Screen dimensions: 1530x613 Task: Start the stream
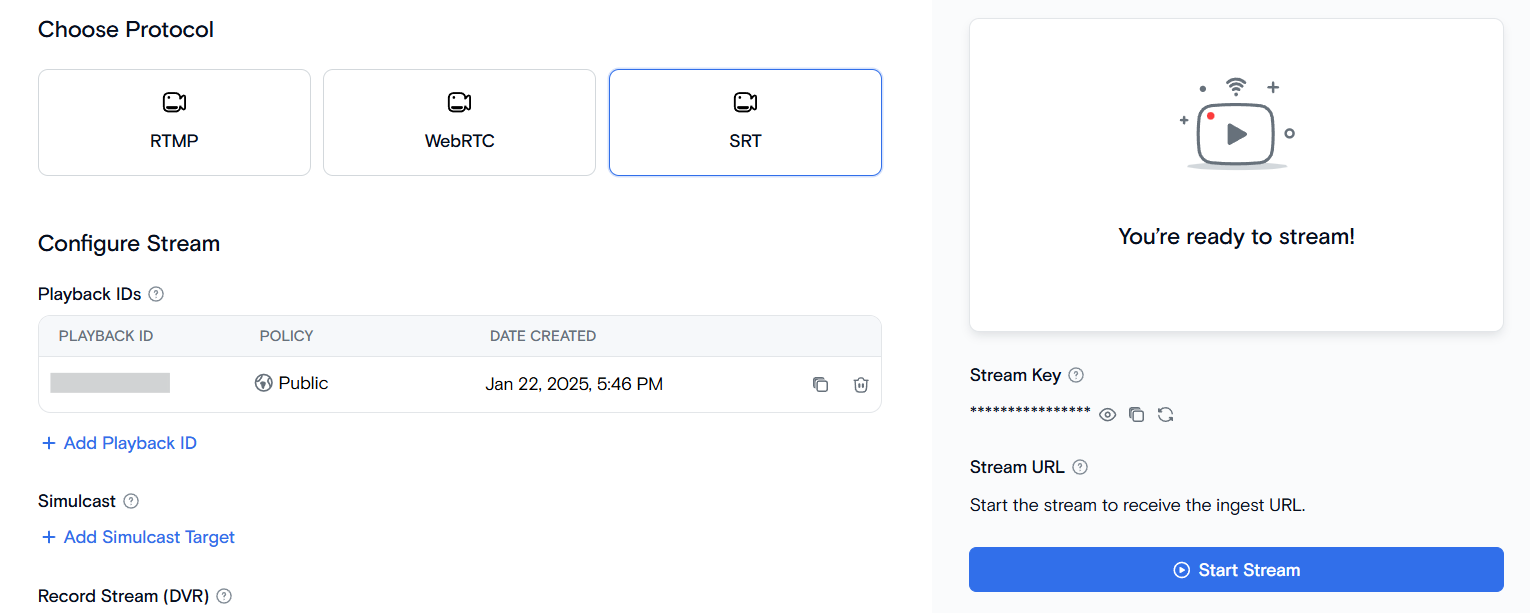click(1236, 570)
